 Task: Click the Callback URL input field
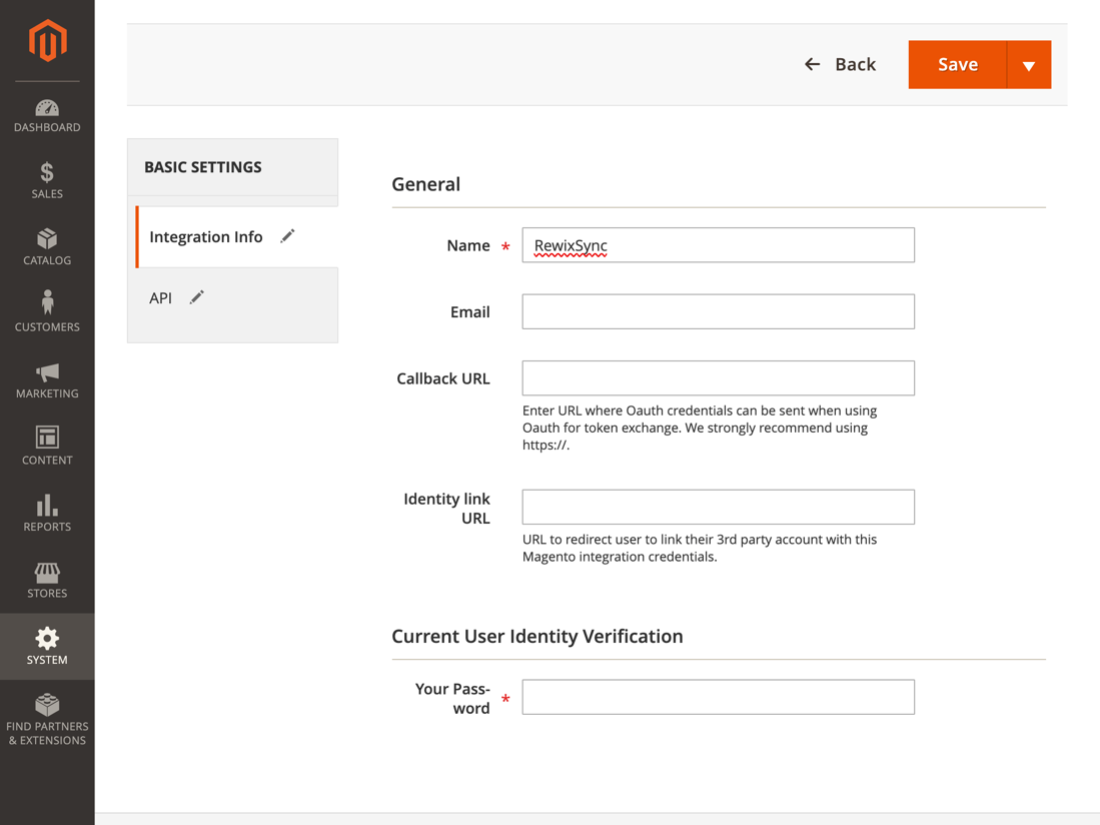click(x=718, y=378)
